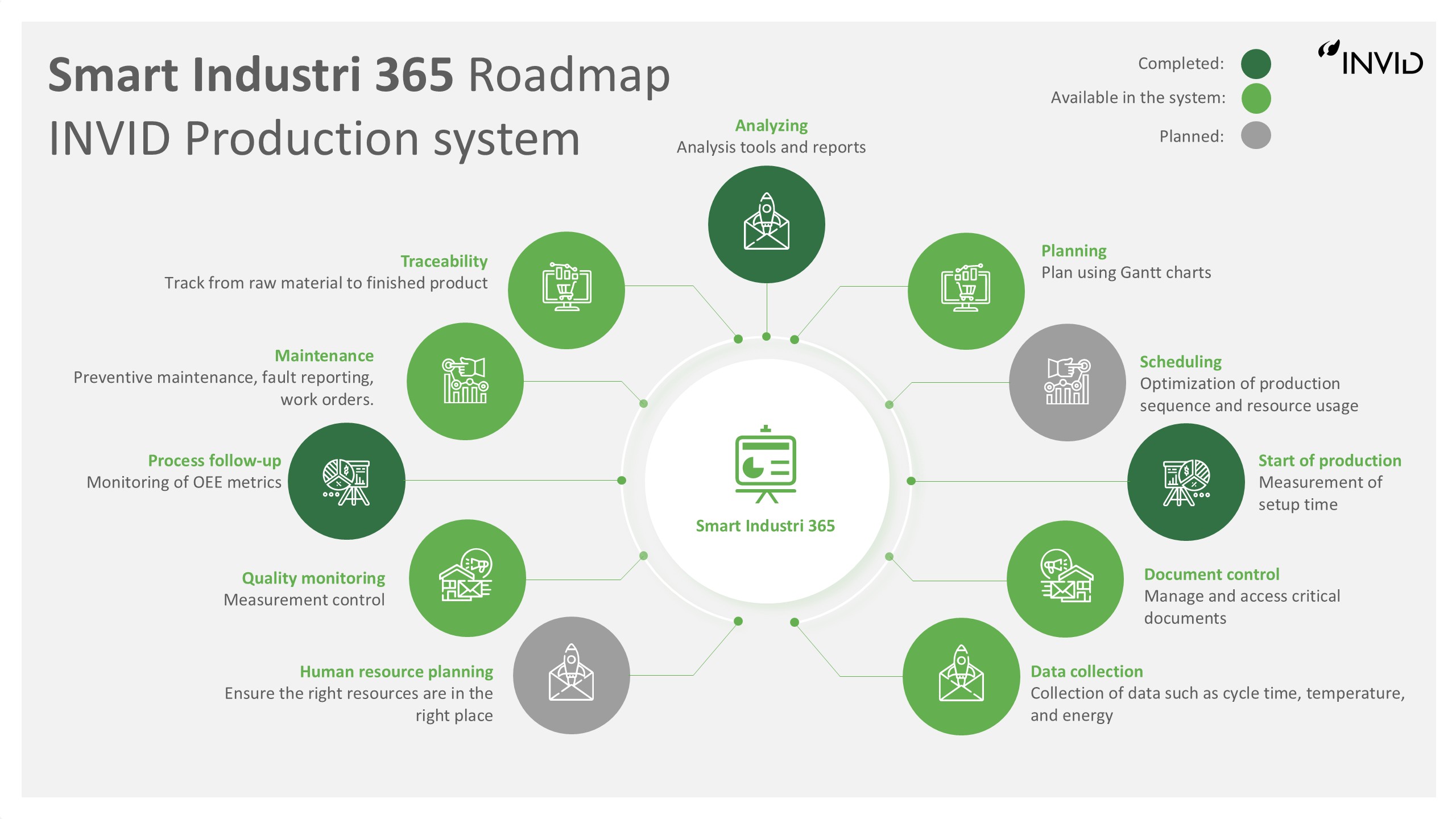Click the Traceability heading text
Screen dimensions: 1456x819
444,261
